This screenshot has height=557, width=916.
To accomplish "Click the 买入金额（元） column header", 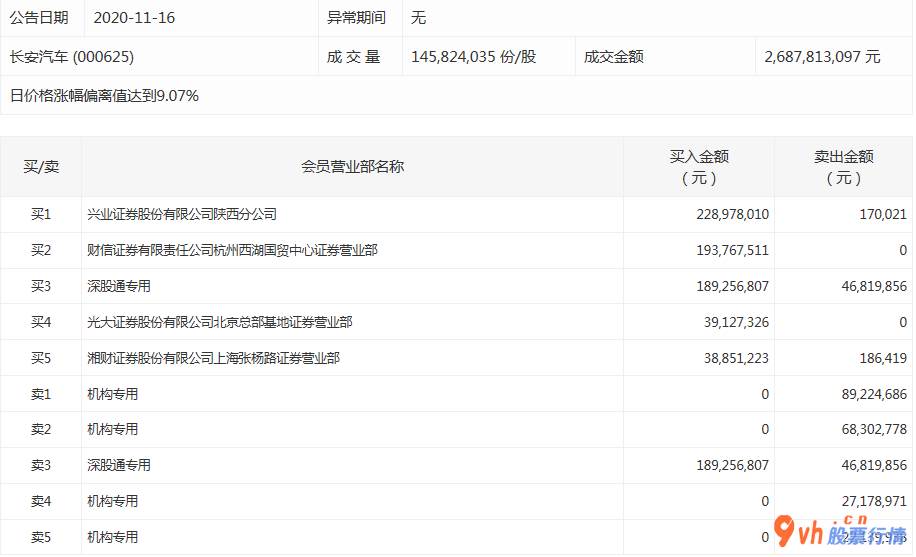I will tap(699, 167).
